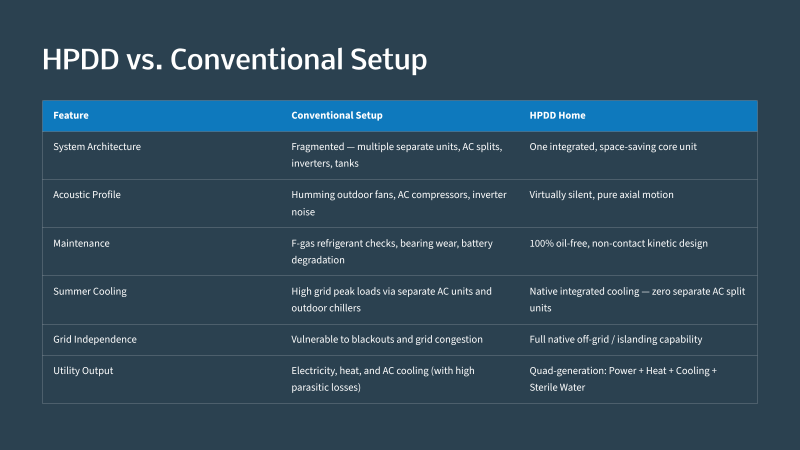800x450 pixels.
Task: Select the Humming outdoor fans cell
Action: click(x=399, y=203)
